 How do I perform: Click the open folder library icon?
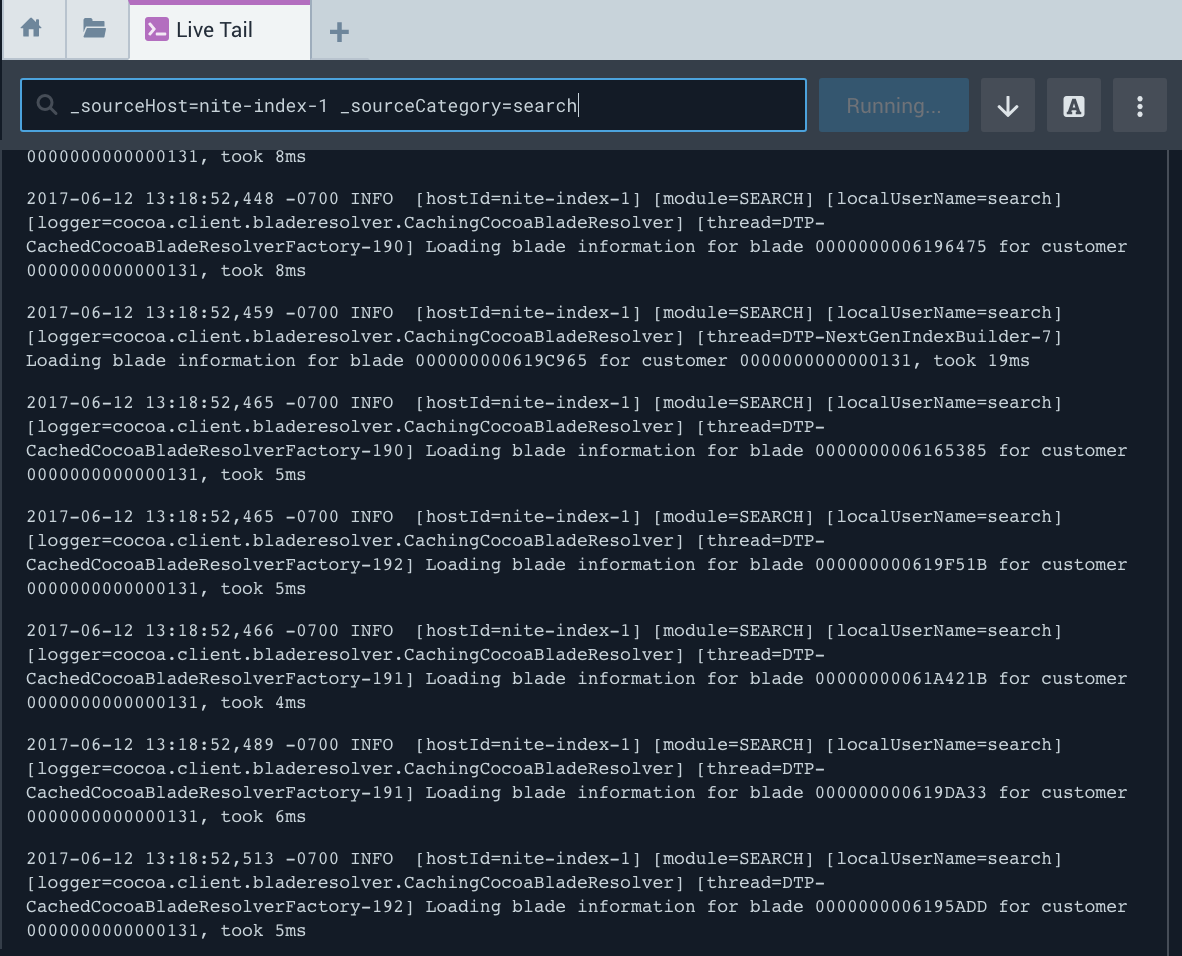coord(96,29)
